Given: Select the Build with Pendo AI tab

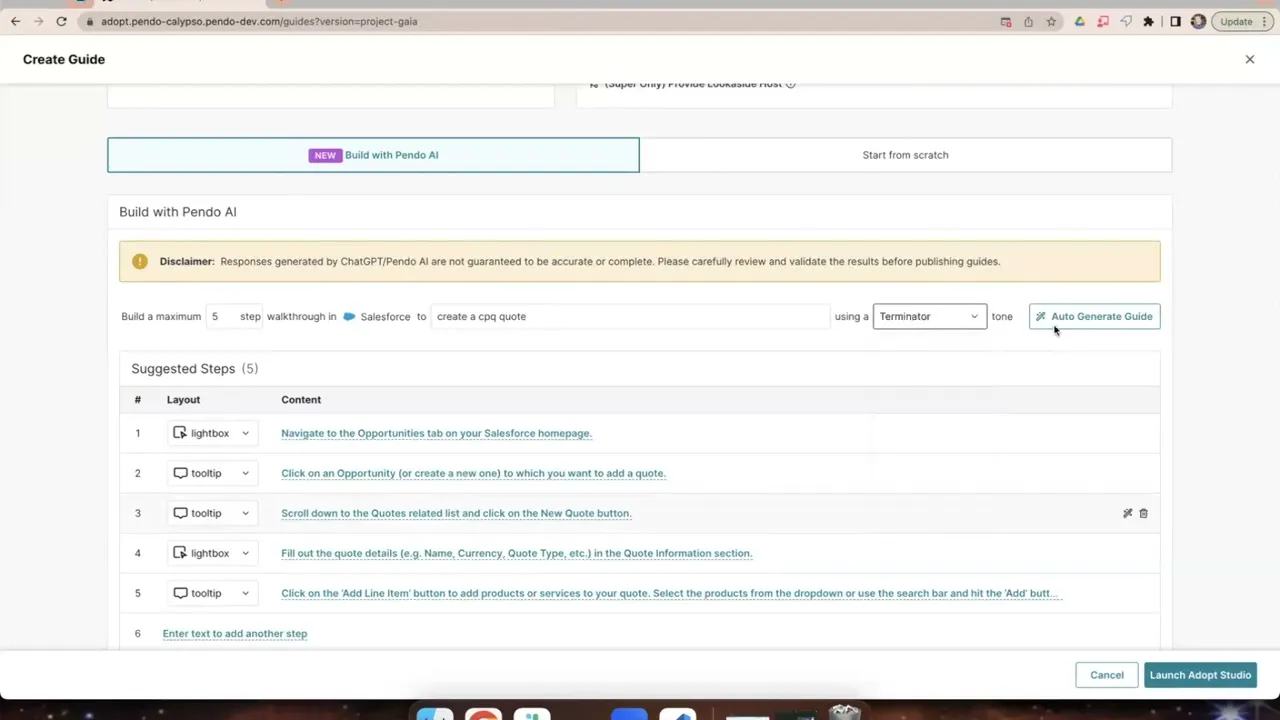Looking at the screenshot, I should [x=373, y=155].
